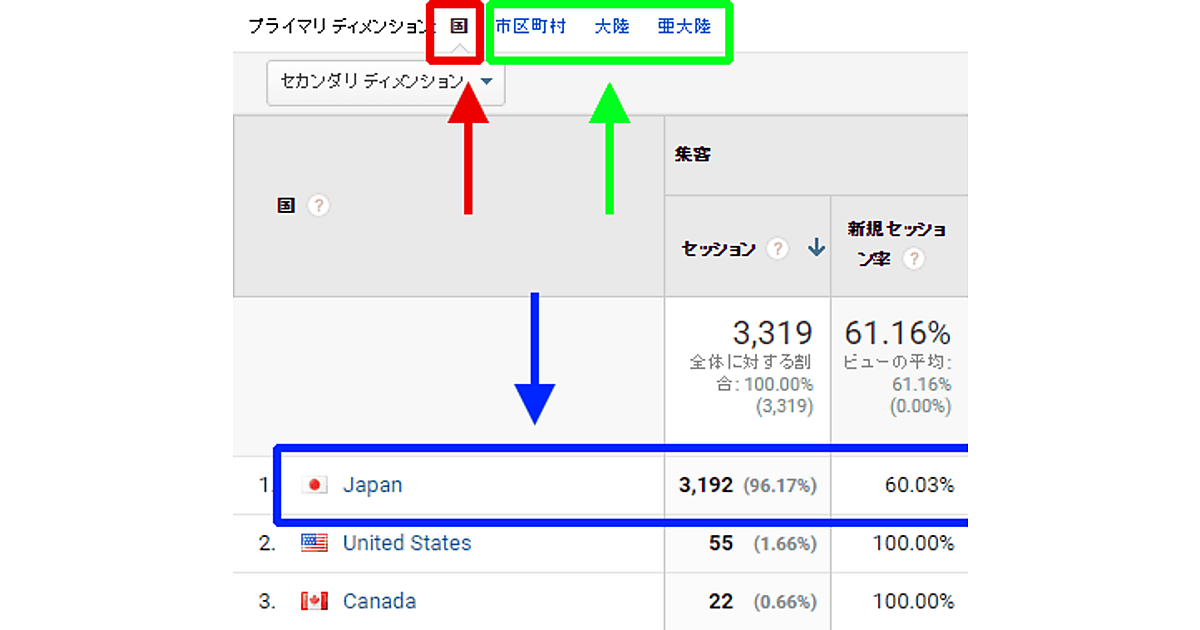1200x630 pixels.
Task: Switch primary dimension to 大陸
Action: [x=612, y=27]
